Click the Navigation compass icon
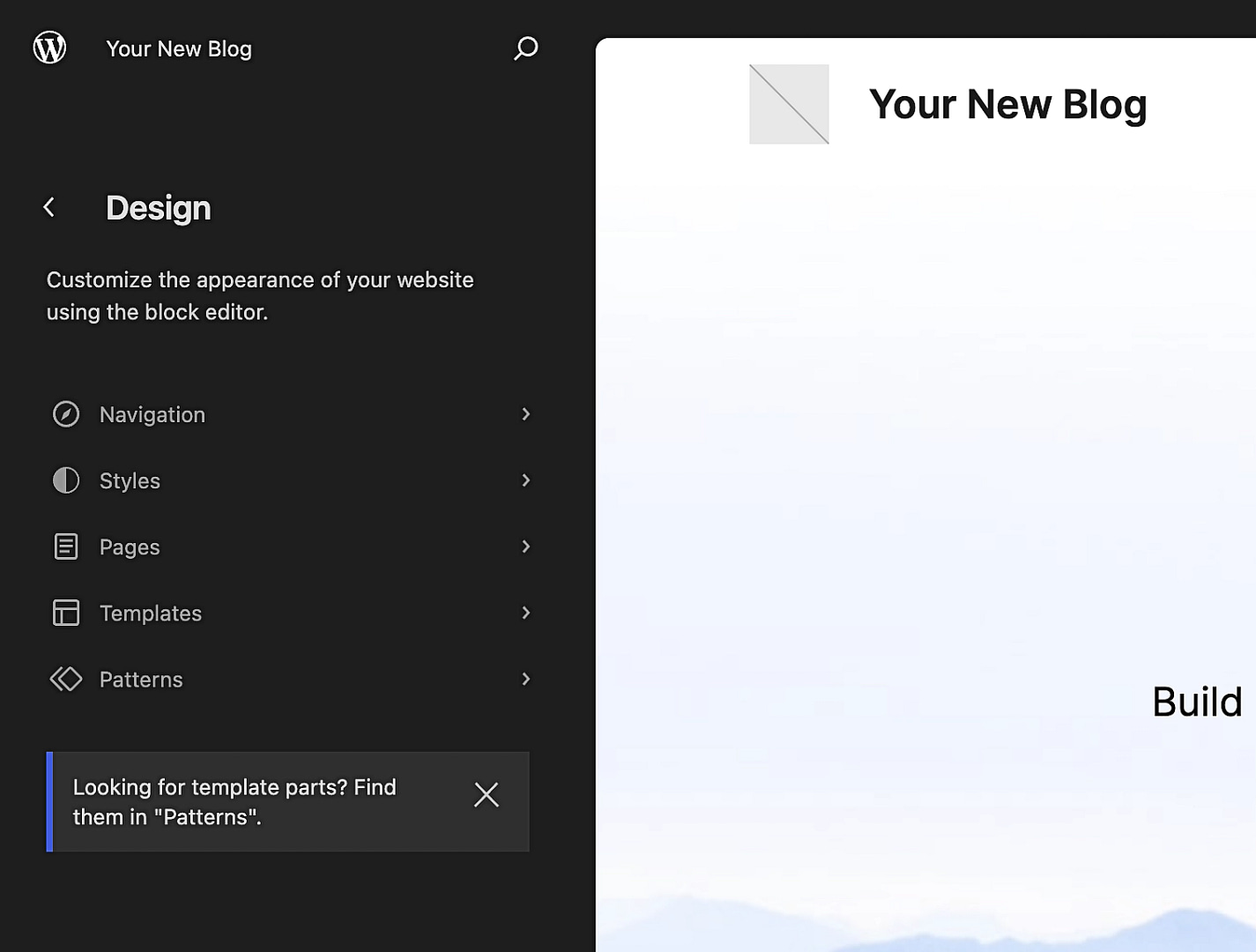Viewport: 1256px width, 952px height. pyautogui.click(x=66, y=414)
